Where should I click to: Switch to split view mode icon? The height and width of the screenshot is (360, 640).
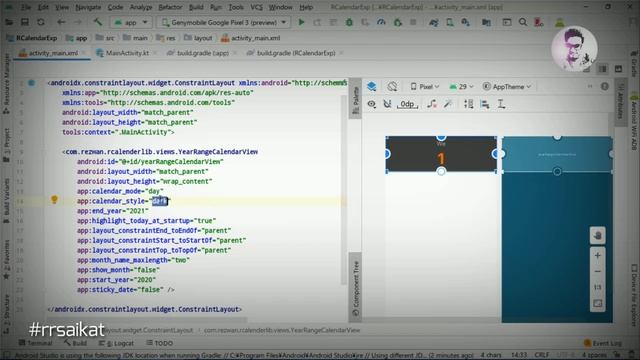point(602,69)
